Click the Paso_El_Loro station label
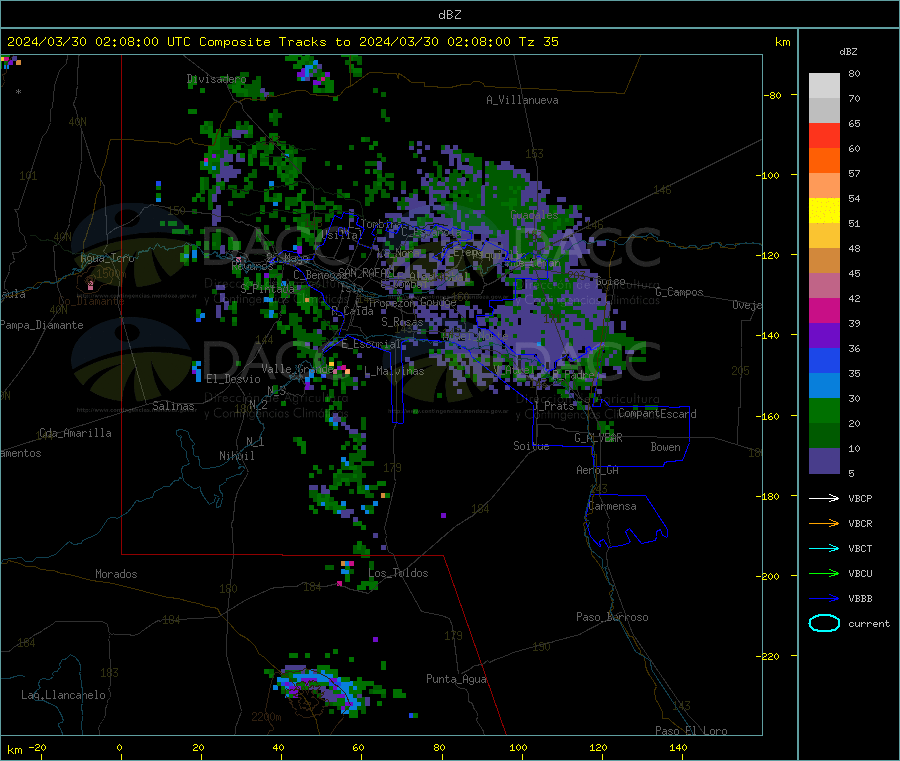 pos(691,731)
